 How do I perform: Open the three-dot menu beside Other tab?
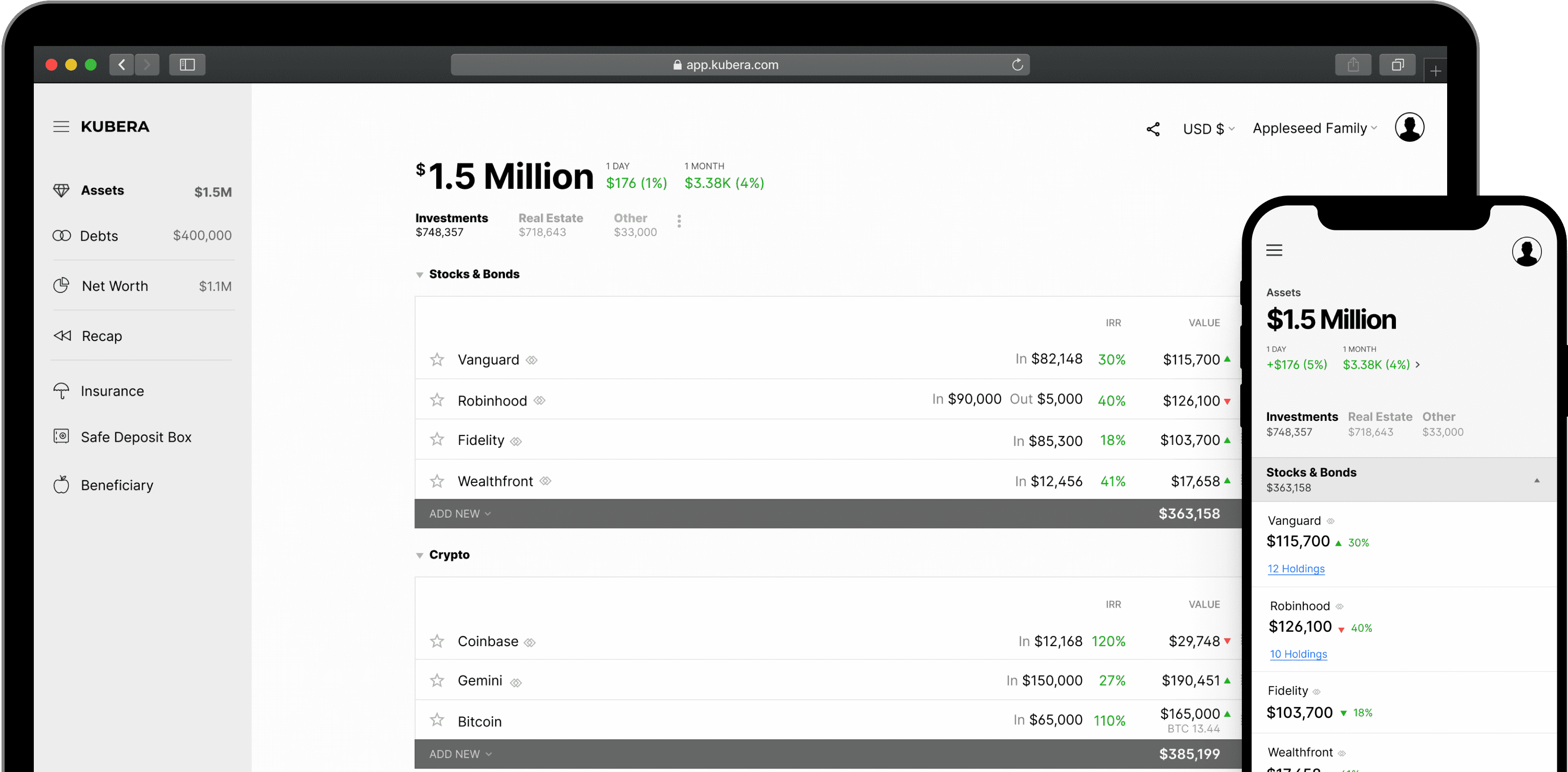[x=680, y=221]
